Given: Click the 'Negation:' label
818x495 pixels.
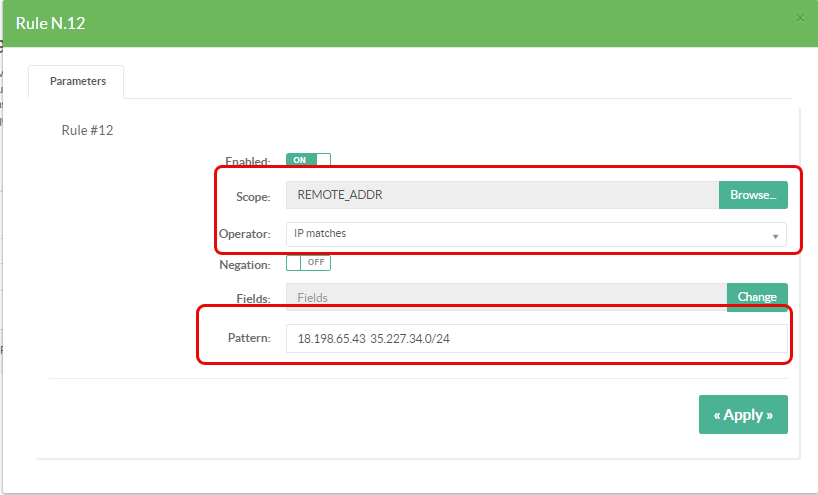Looking at the screenshot, I should point(244,265).
